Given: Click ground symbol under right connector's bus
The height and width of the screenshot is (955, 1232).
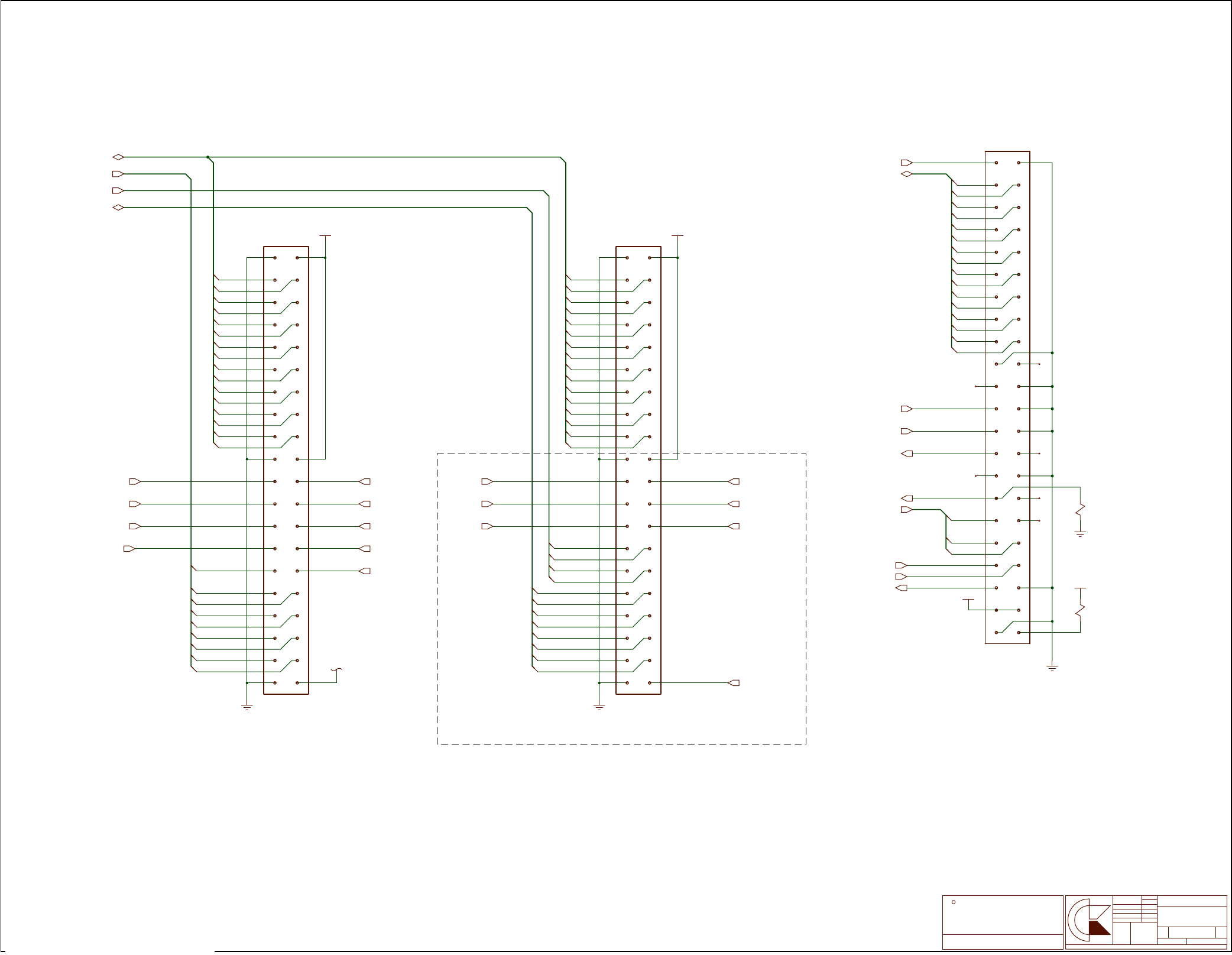Looking at the screenshot, I should (1052, 668).
